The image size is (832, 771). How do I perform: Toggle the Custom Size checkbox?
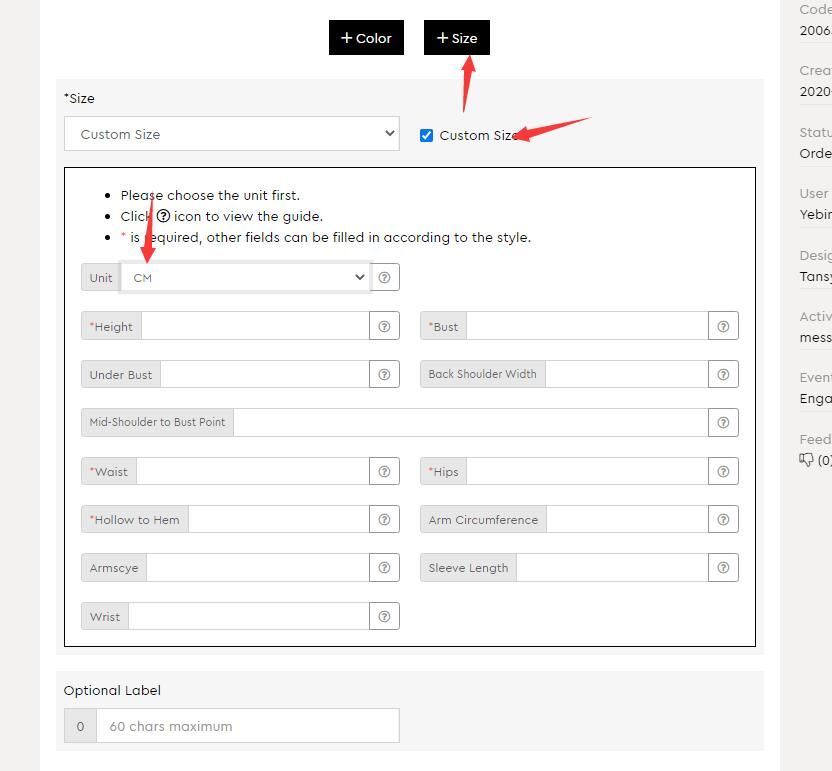pyautogui.click(x=426, y=135)
